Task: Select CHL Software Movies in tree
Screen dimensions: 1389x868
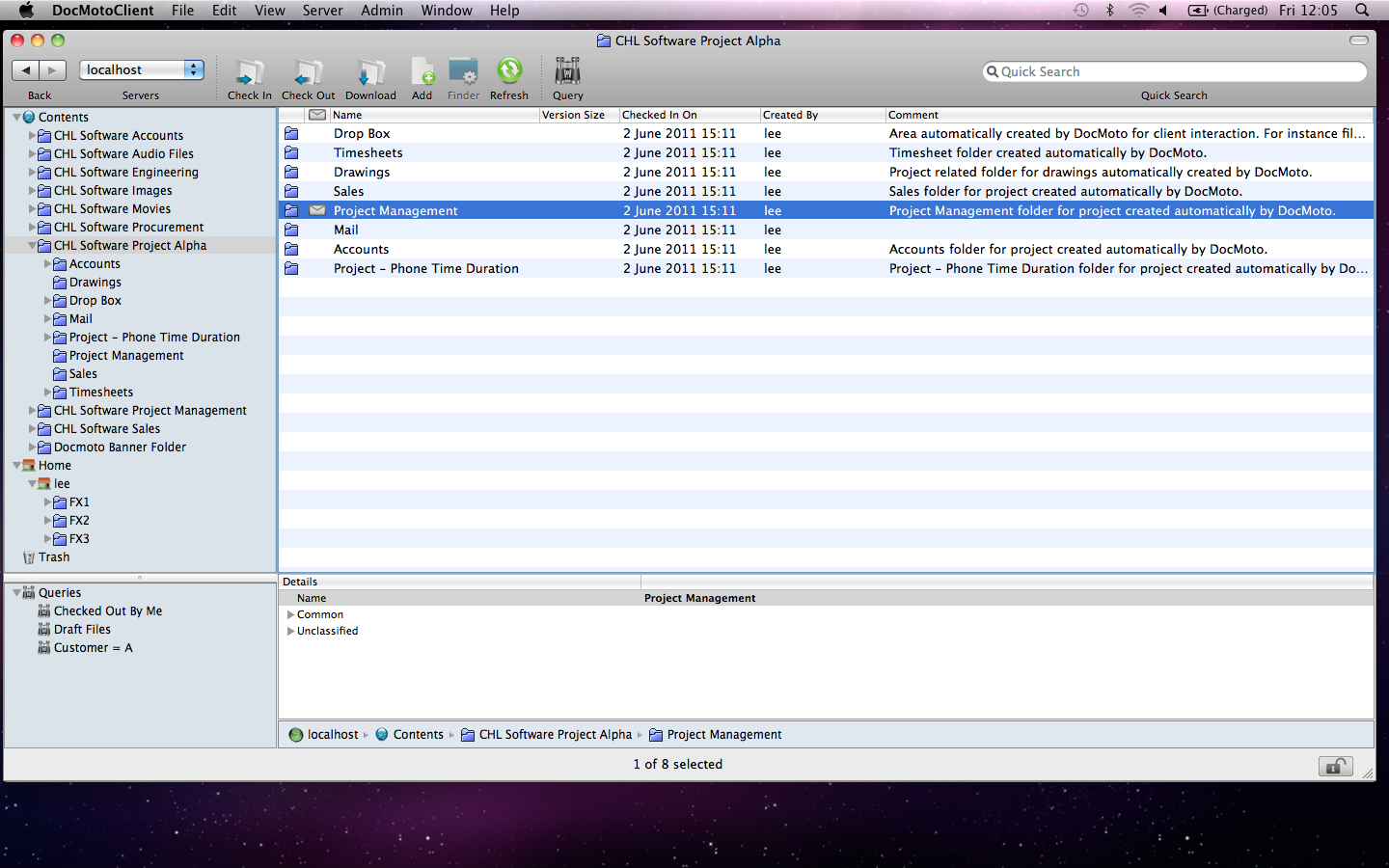Action: click(112, 209)
